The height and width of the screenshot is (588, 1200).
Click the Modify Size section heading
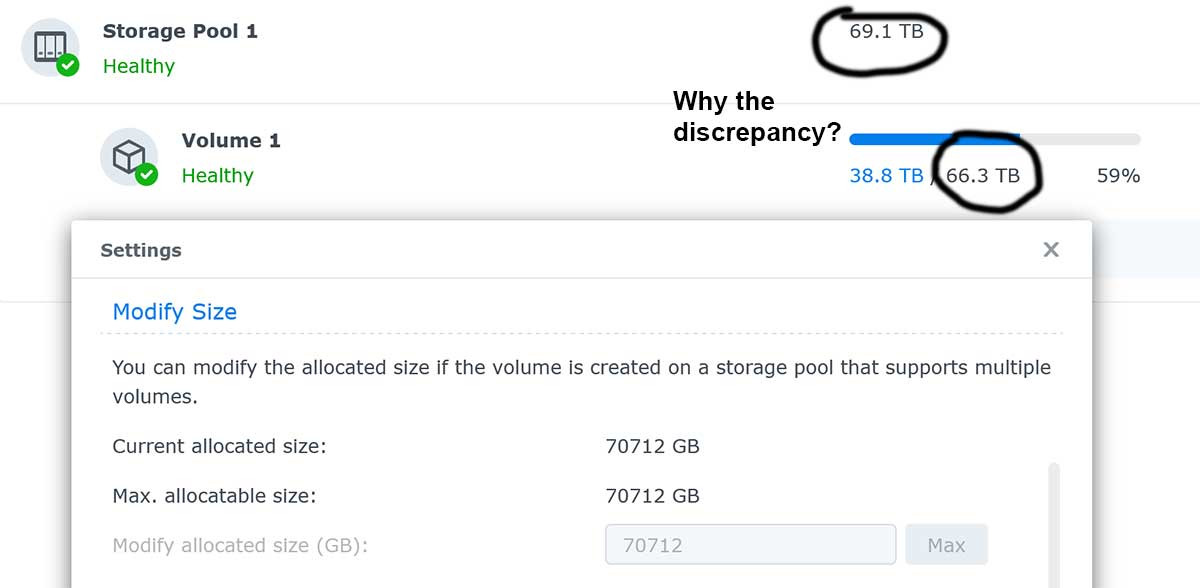coord(174,312)
